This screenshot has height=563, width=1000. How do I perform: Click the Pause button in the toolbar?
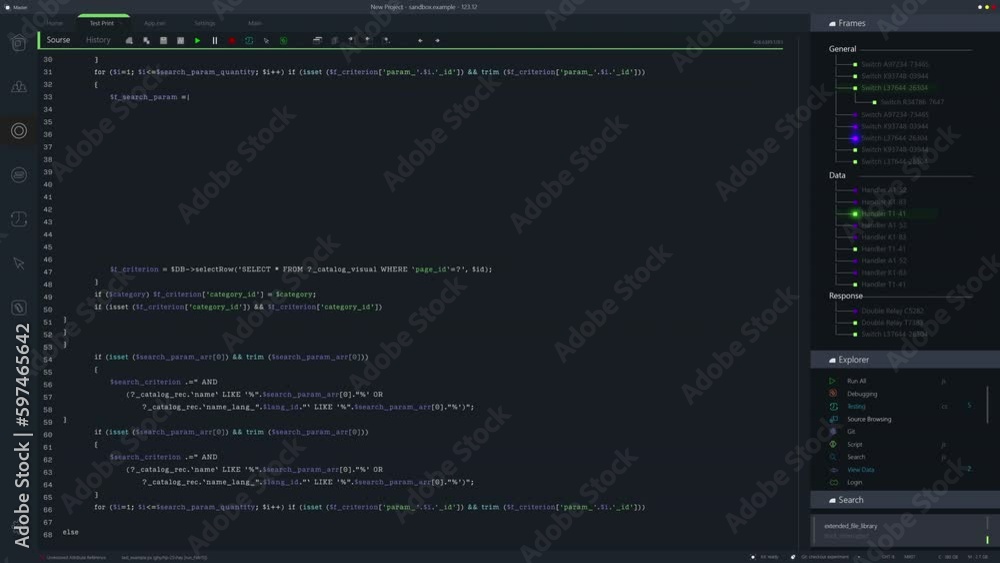point(215,40)
